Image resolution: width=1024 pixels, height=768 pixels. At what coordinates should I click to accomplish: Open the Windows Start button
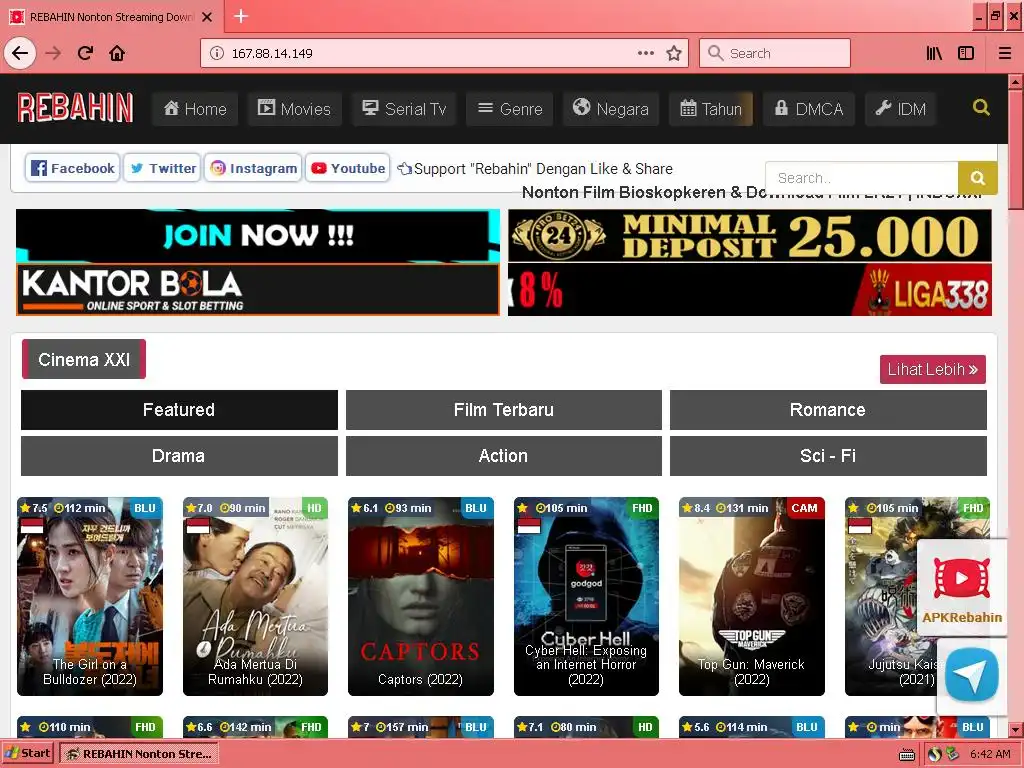pos(27,754)
